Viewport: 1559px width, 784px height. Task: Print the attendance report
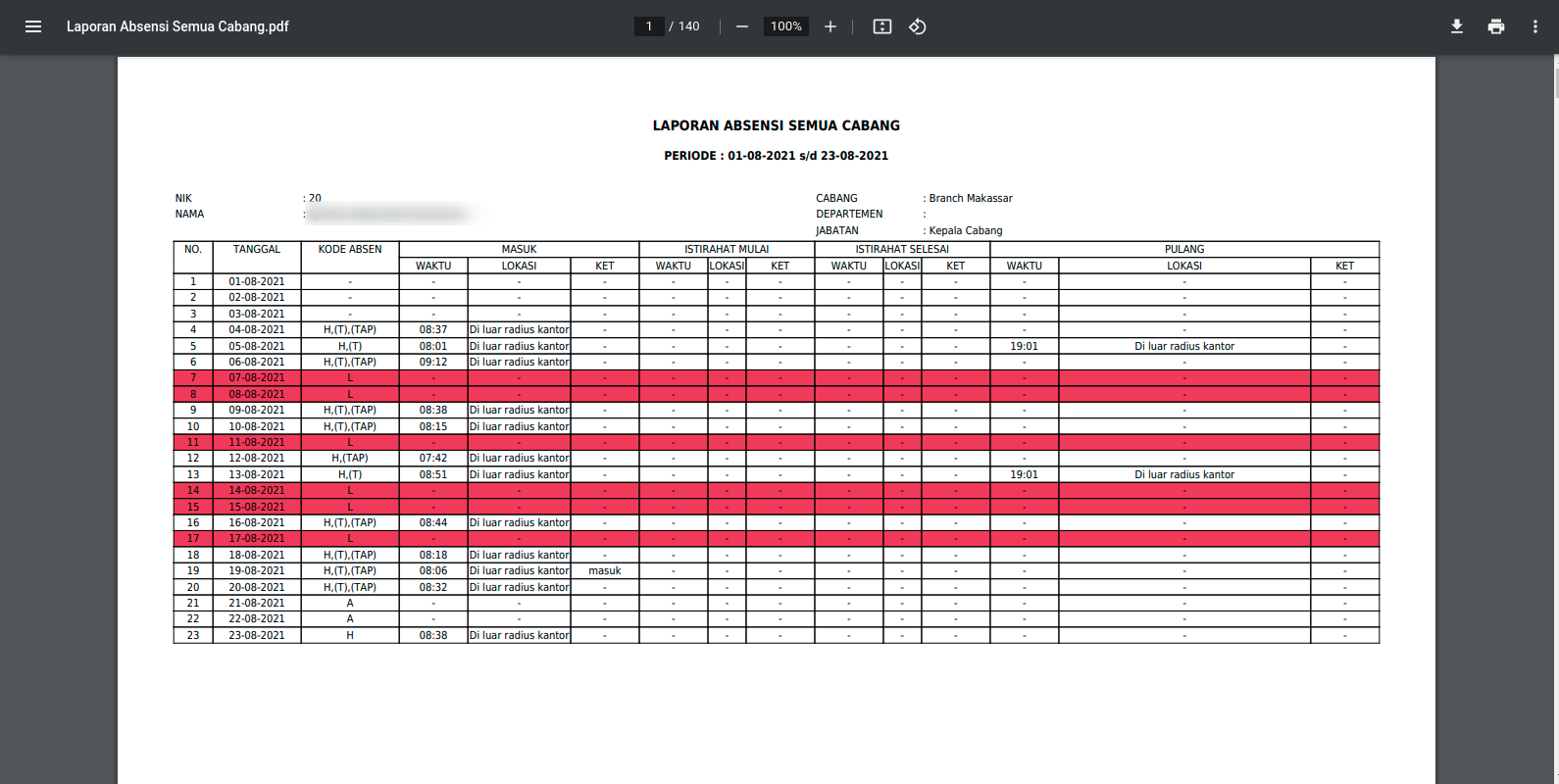click(1496, 26)
